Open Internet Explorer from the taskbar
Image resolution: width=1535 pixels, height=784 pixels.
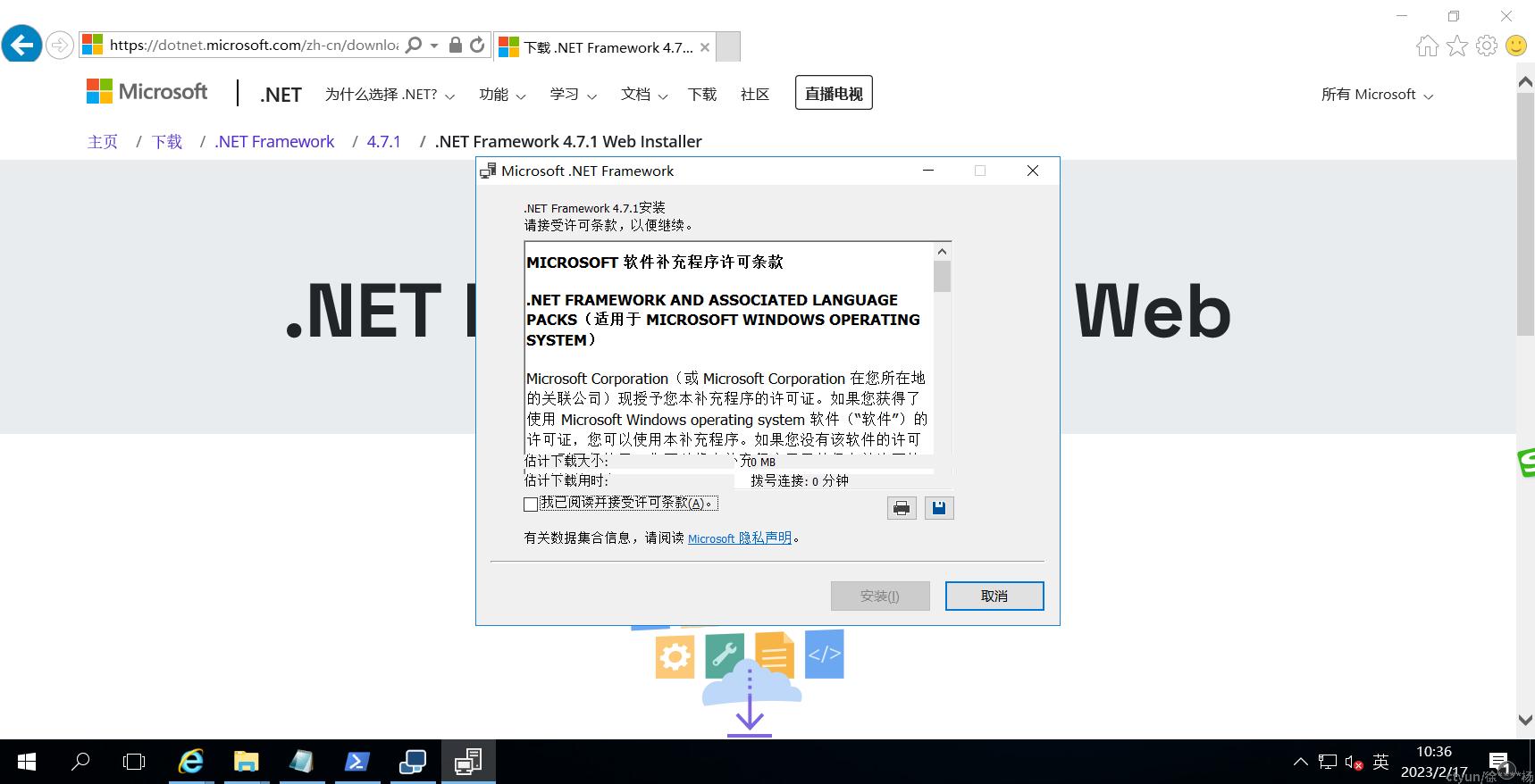[190, 762]
